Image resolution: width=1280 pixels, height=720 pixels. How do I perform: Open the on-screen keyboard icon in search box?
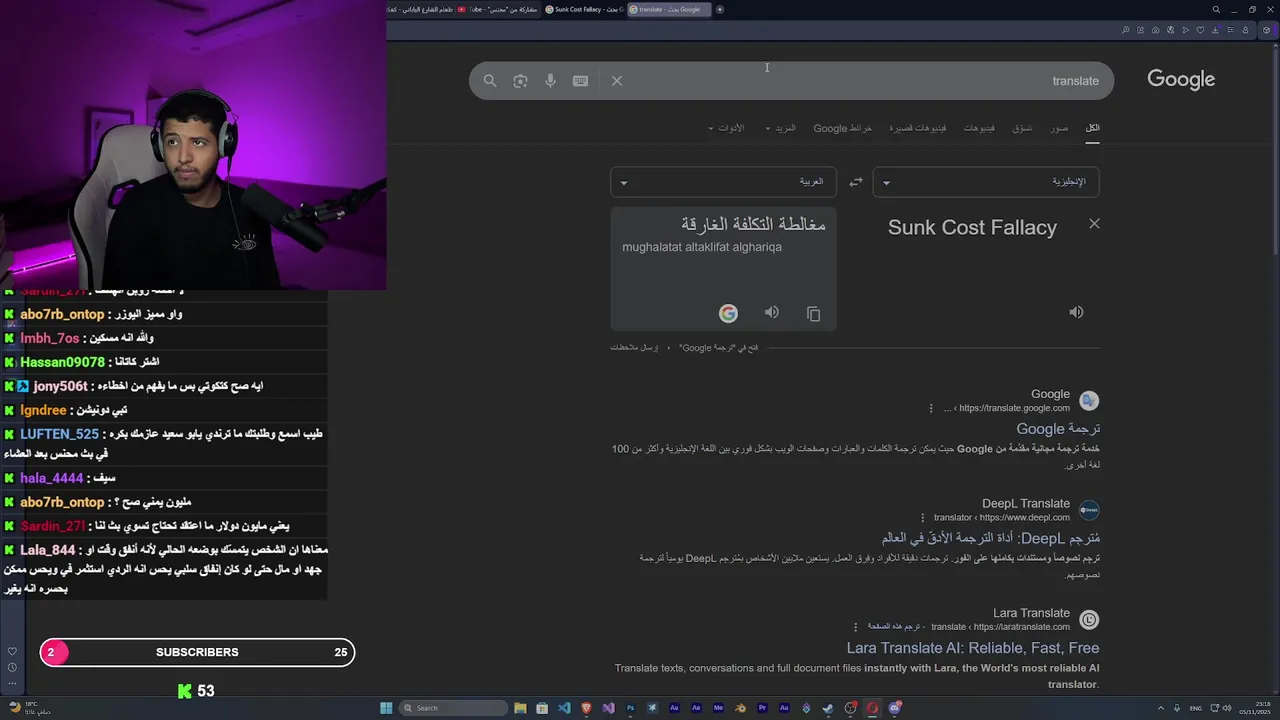[580, 81]
